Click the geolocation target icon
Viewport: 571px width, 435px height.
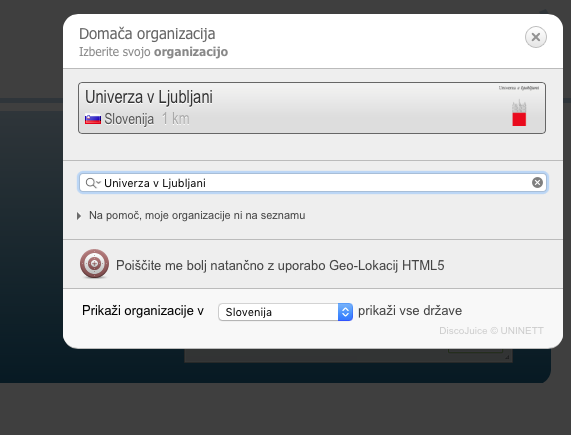94,264
